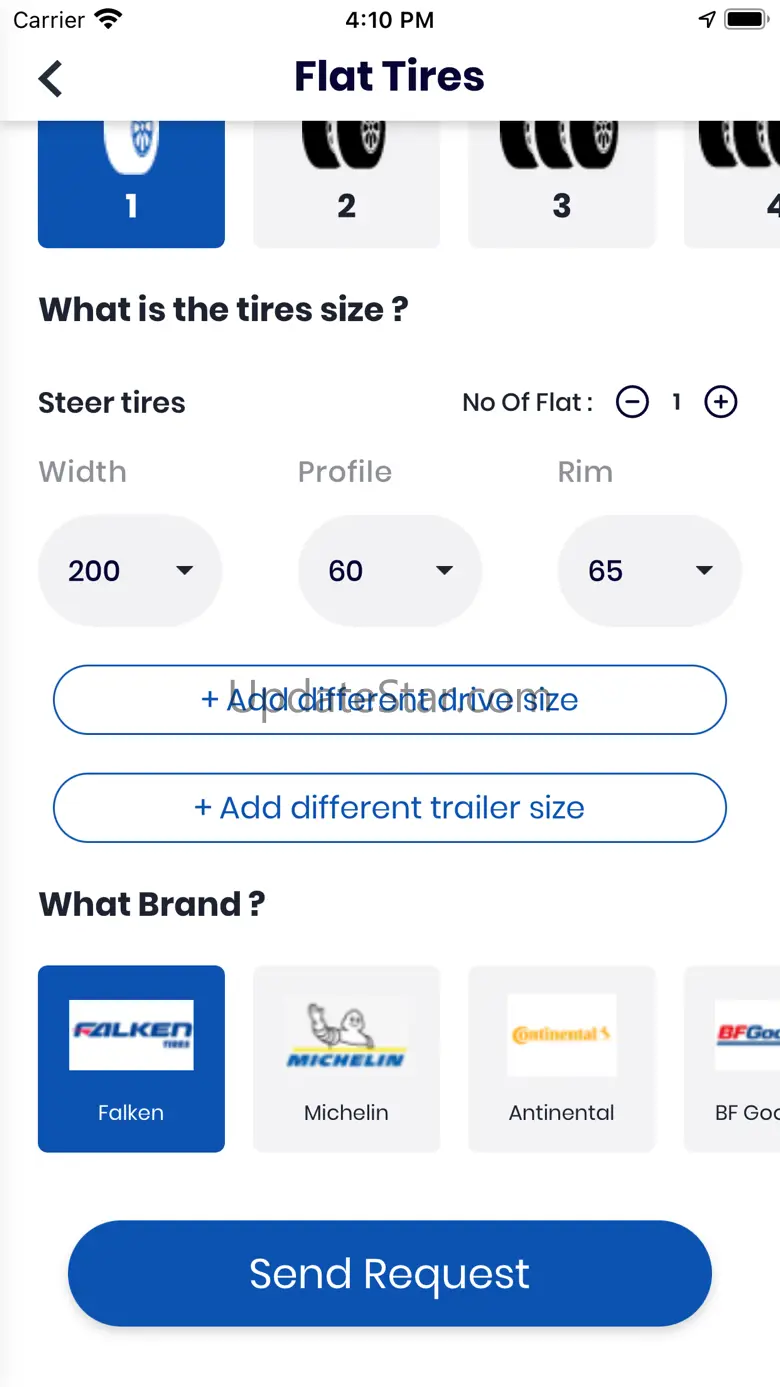
Task: Submit with the Send Request button
Action: click(390, 1273)
